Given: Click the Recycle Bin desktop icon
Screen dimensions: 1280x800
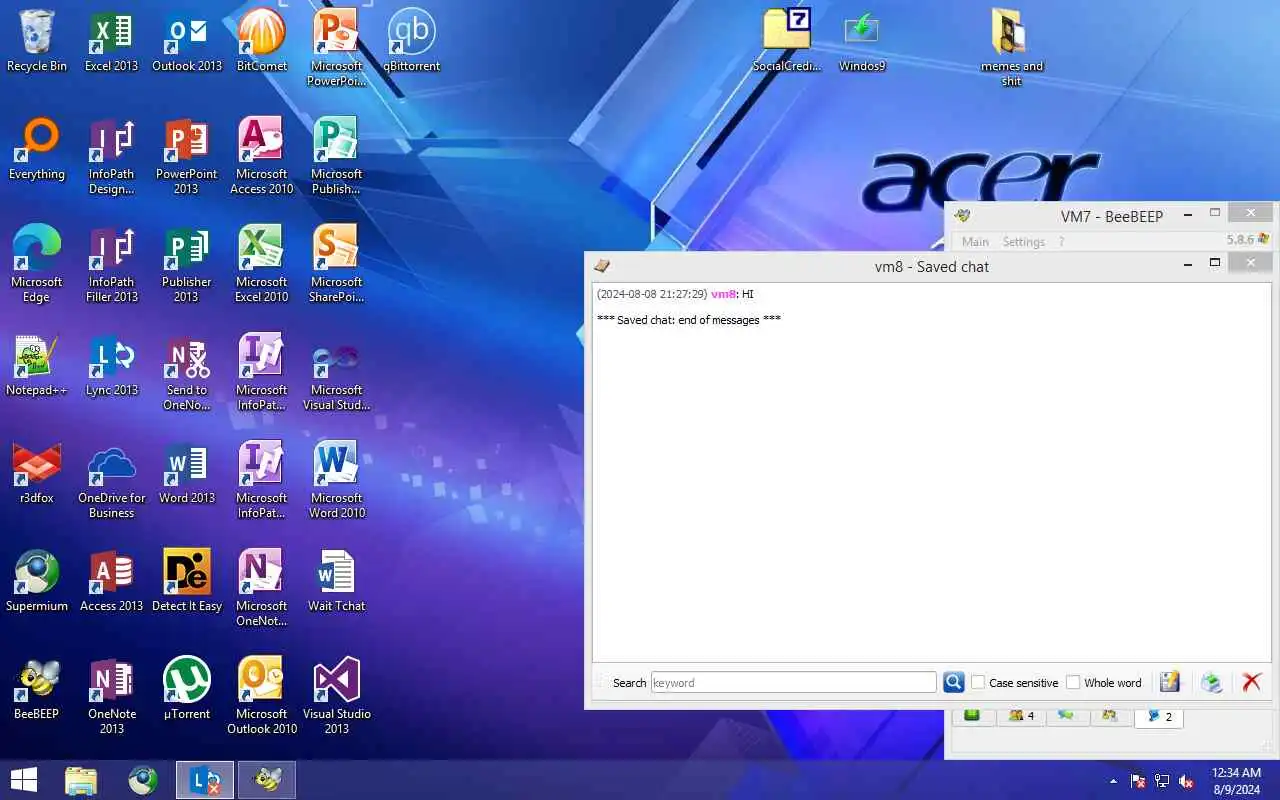Looking at the screenshot, I should (37, 41).
